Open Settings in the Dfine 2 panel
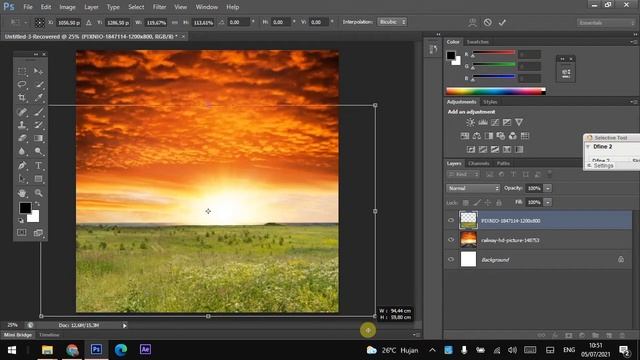Viewport: 640px width, 360px height. [603, 165]
